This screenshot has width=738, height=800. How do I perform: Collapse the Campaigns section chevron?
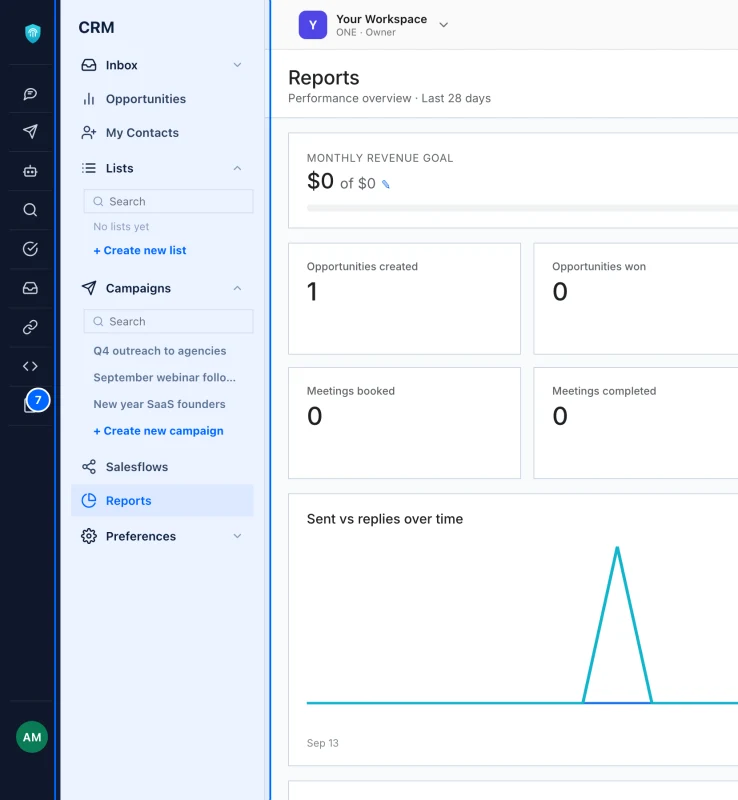[237, 288]
